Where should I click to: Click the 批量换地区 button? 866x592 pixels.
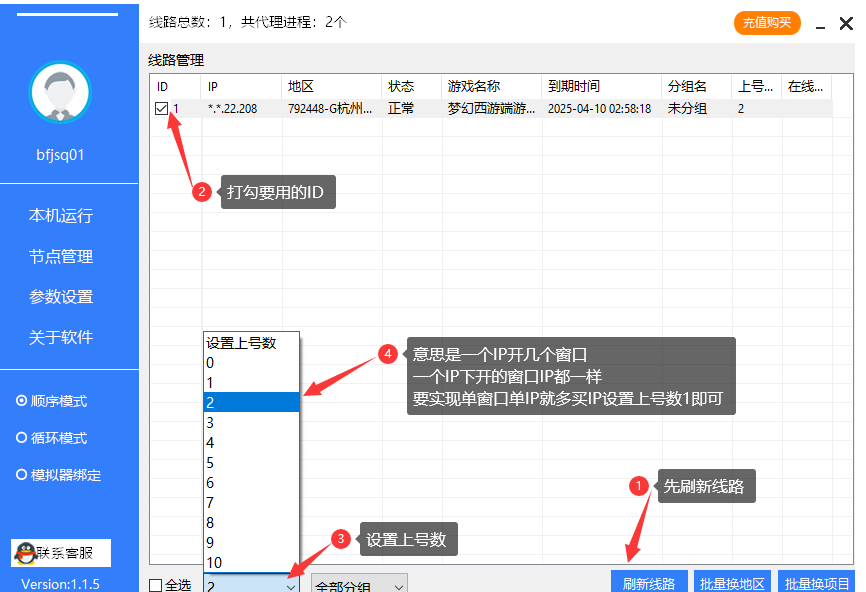point(732,584)
